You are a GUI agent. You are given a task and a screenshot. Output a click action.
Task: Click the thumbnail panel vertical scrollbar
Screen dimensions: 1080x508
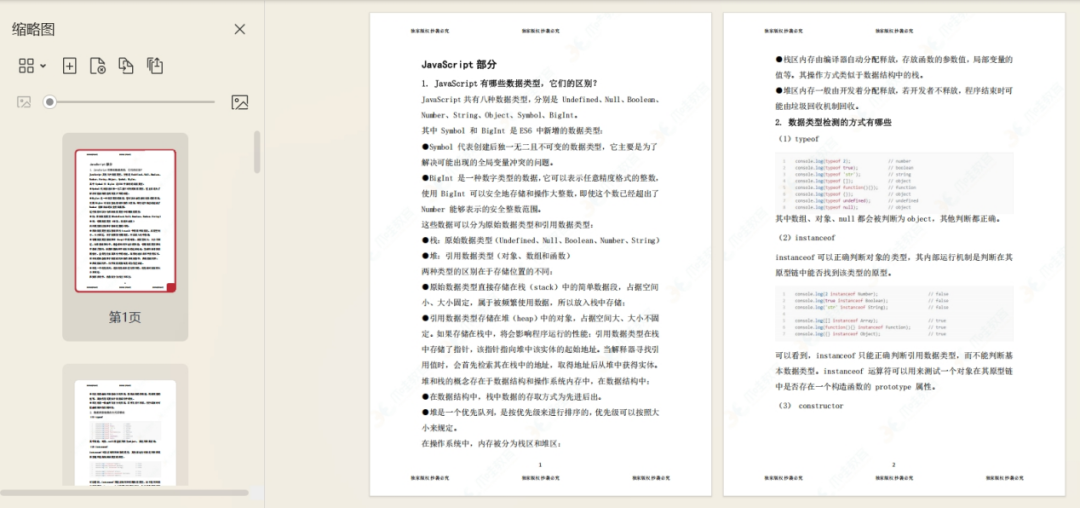click(x=258, y=152)
